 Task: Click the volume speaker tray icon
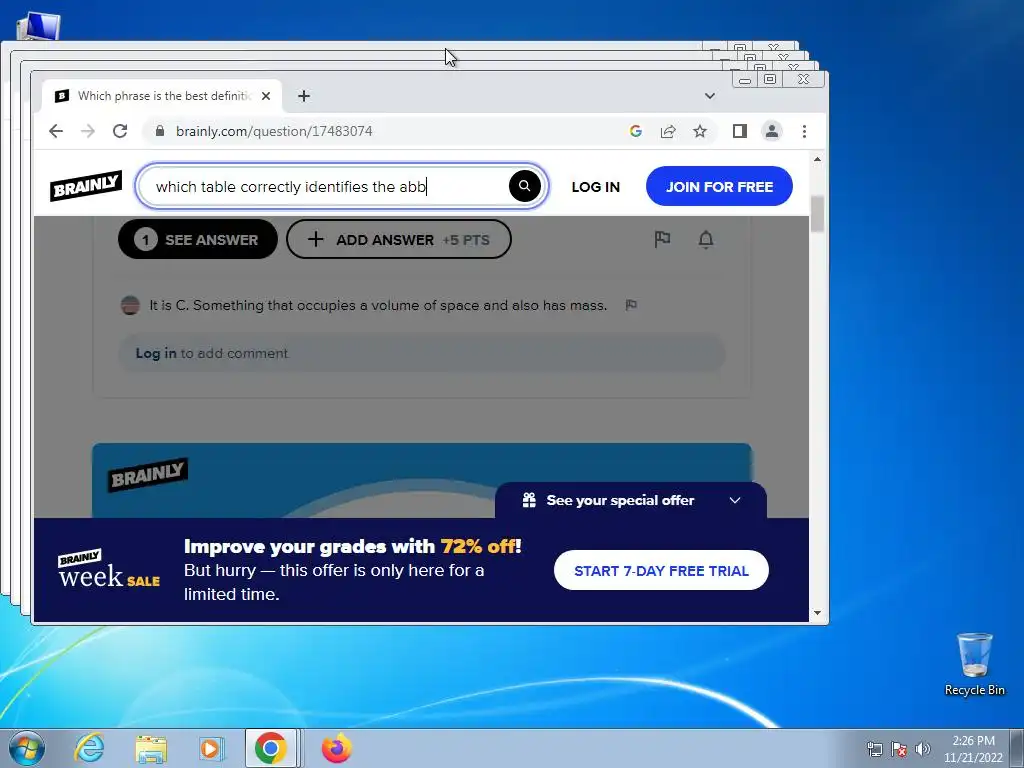click(x=922, y=749)
